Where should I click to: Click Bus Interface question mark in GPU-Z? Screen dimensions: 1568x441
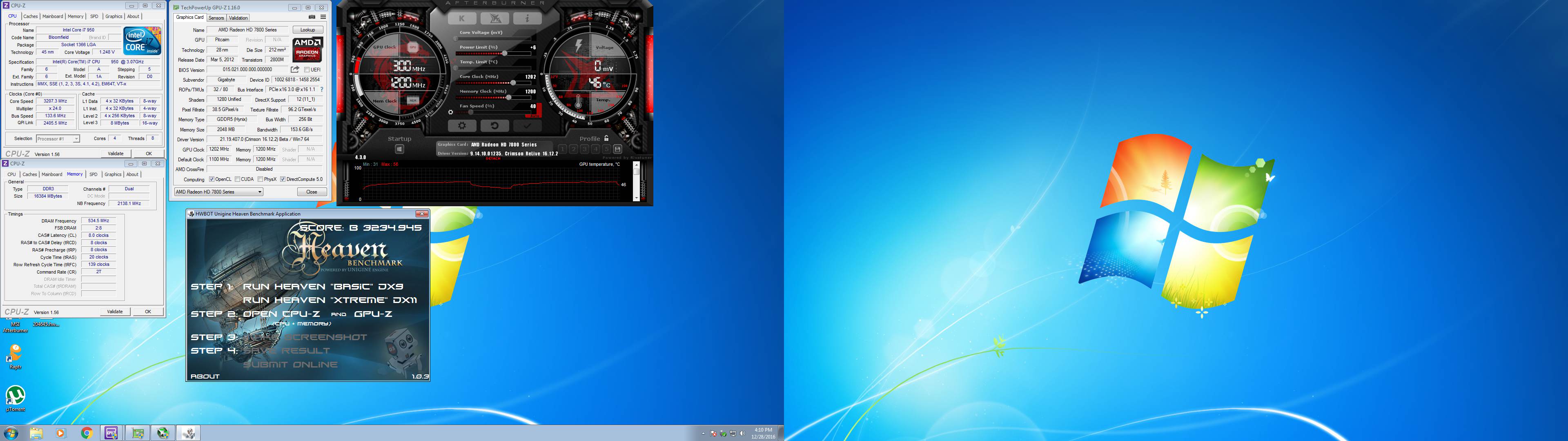[321, 89]
